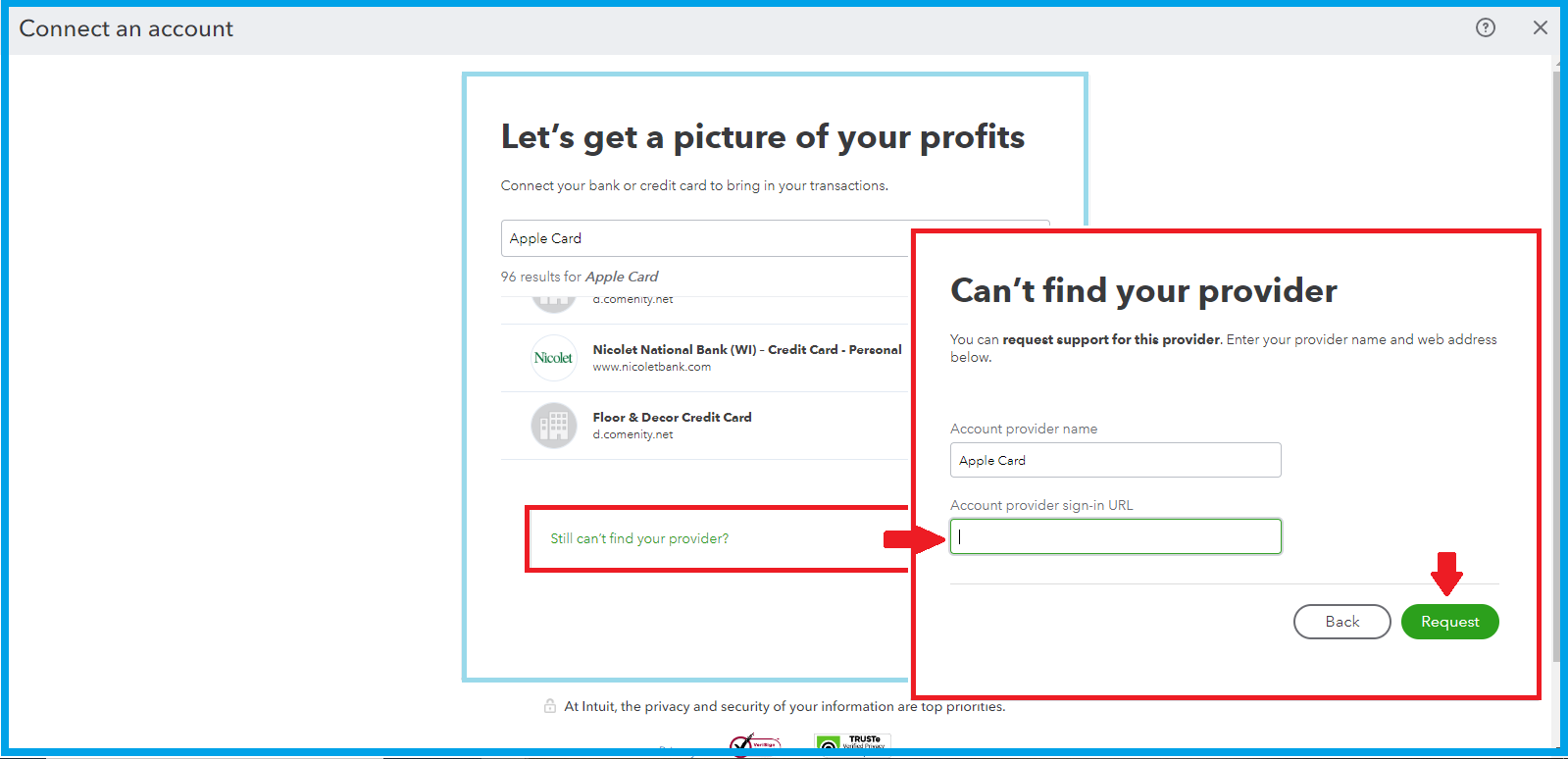Click the Floor & Decor building icon
Image resolution: width=1568 pixels, height=759 pixels.
point(554,426)
